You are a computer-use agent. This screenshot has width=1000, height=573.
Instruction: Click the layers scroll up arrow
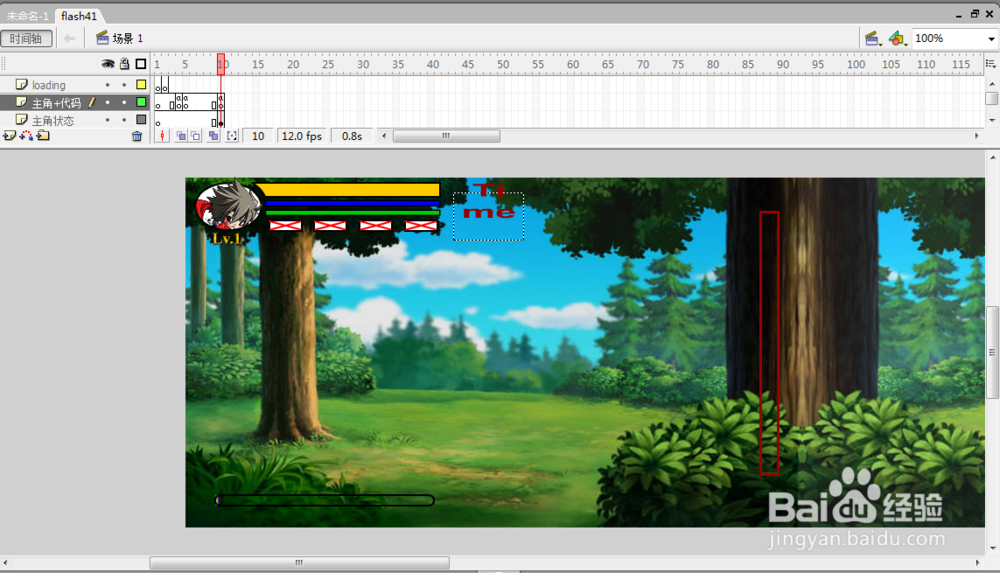coord(992,84)
